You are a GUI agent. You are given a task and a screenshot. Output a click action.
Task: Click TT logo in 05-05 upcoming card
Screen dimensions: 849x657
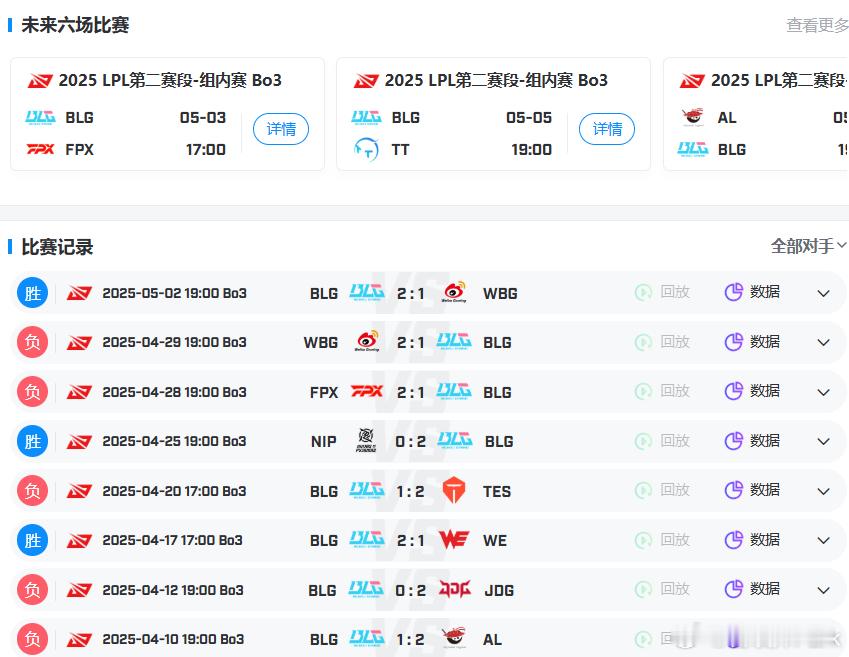pyautogui.click(x=367, y=149)
